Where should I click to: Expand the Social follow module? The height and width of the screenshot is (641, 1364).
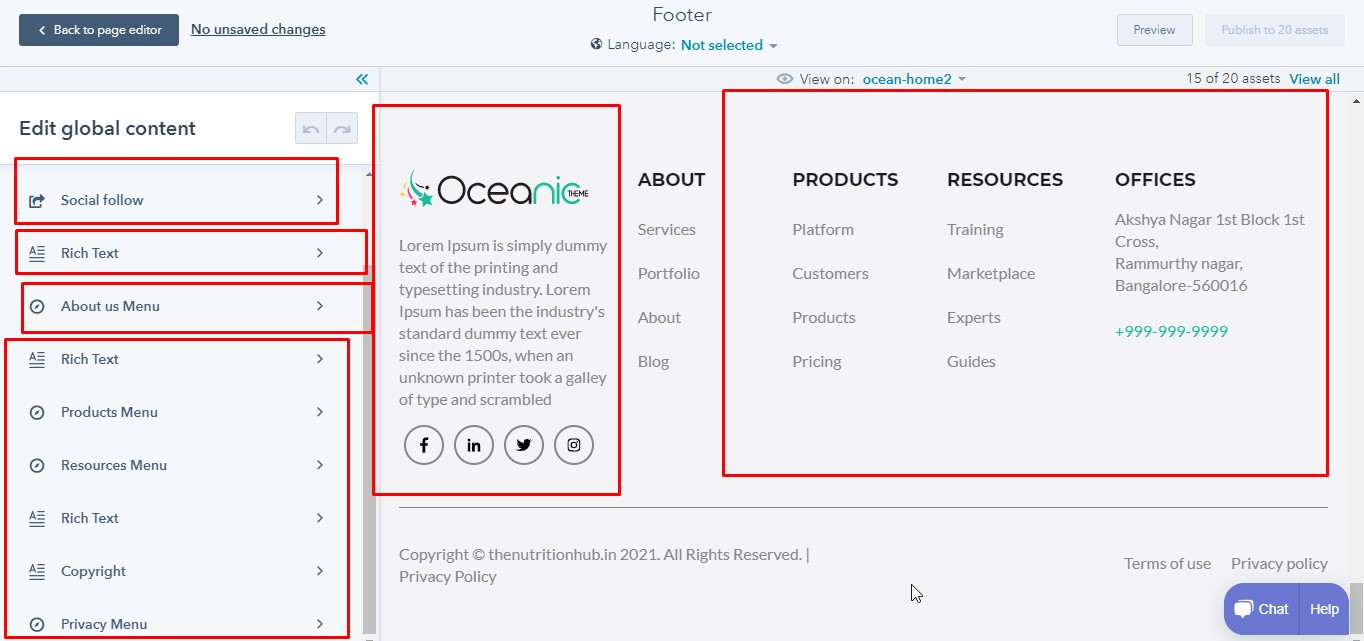177,200
